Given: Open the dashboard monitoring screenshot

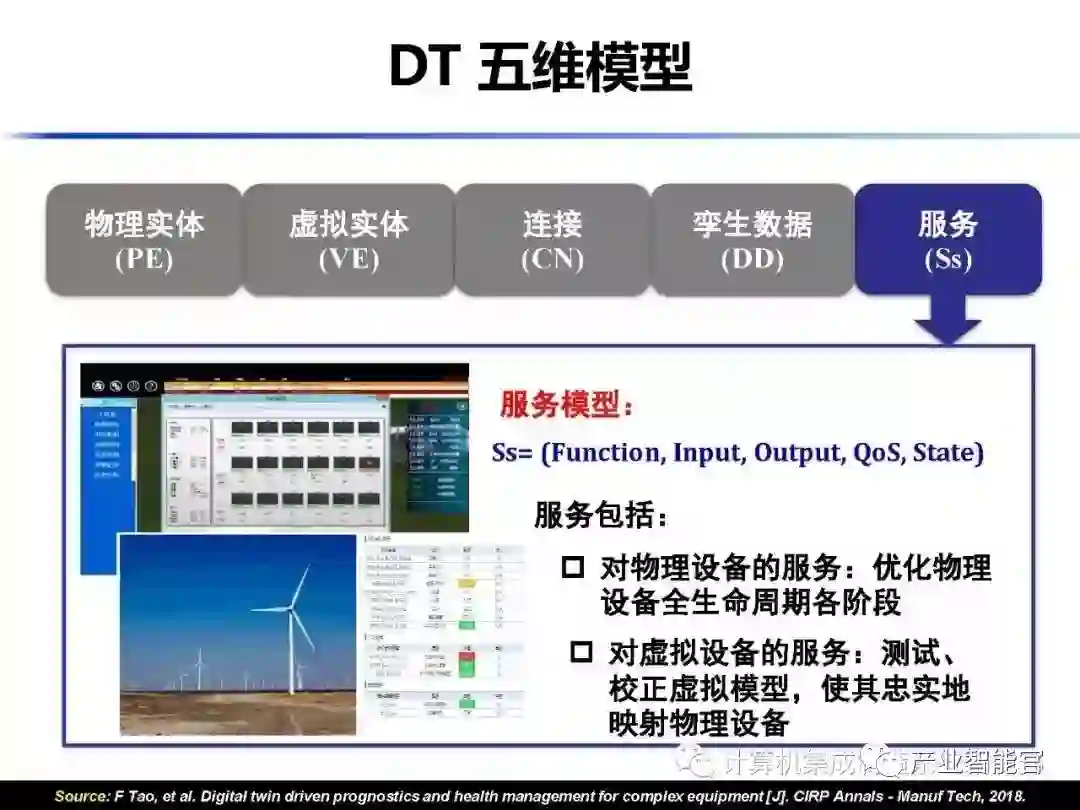Looking at the screenshot, I should pos(275,448).
